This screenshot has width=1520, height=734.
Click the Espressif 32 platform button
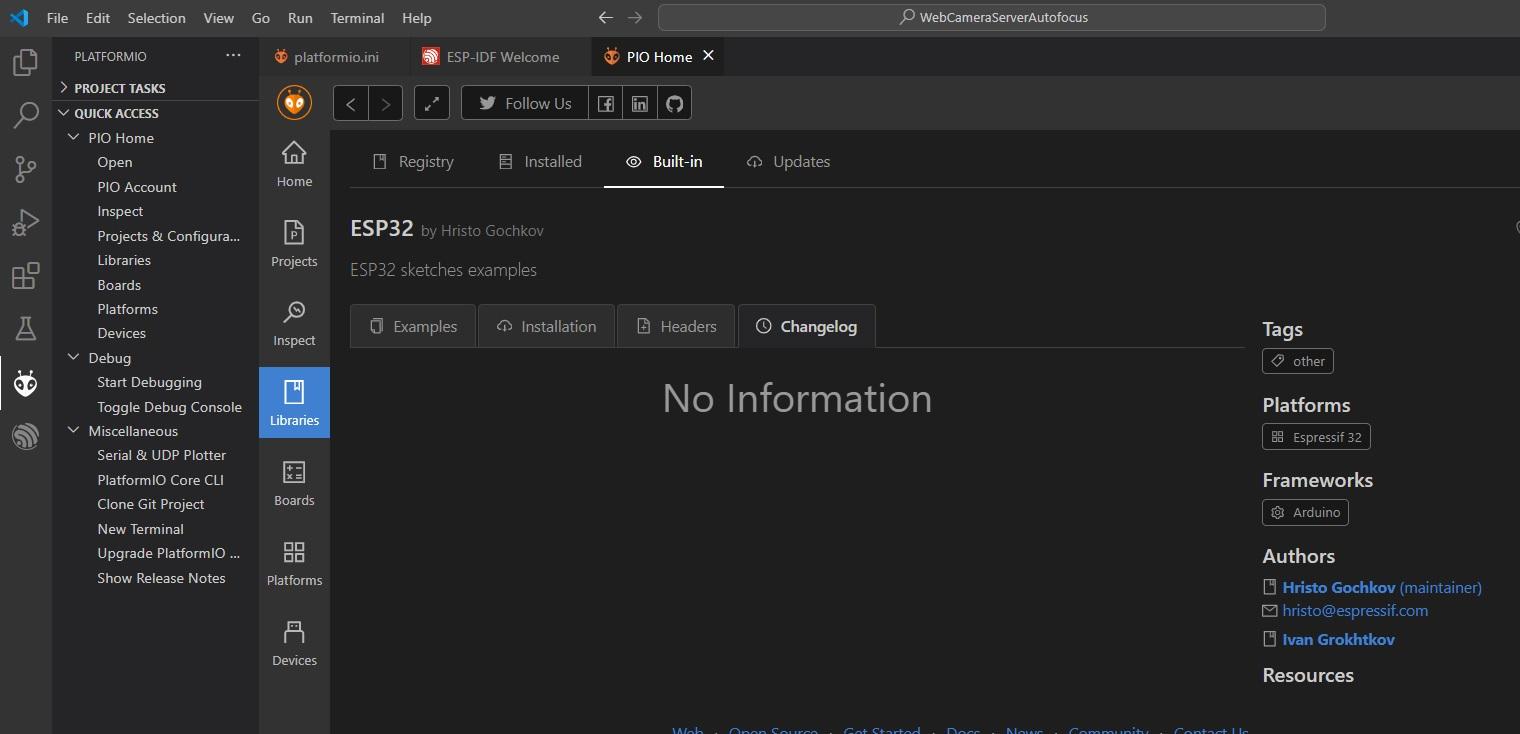(1316, 437)
